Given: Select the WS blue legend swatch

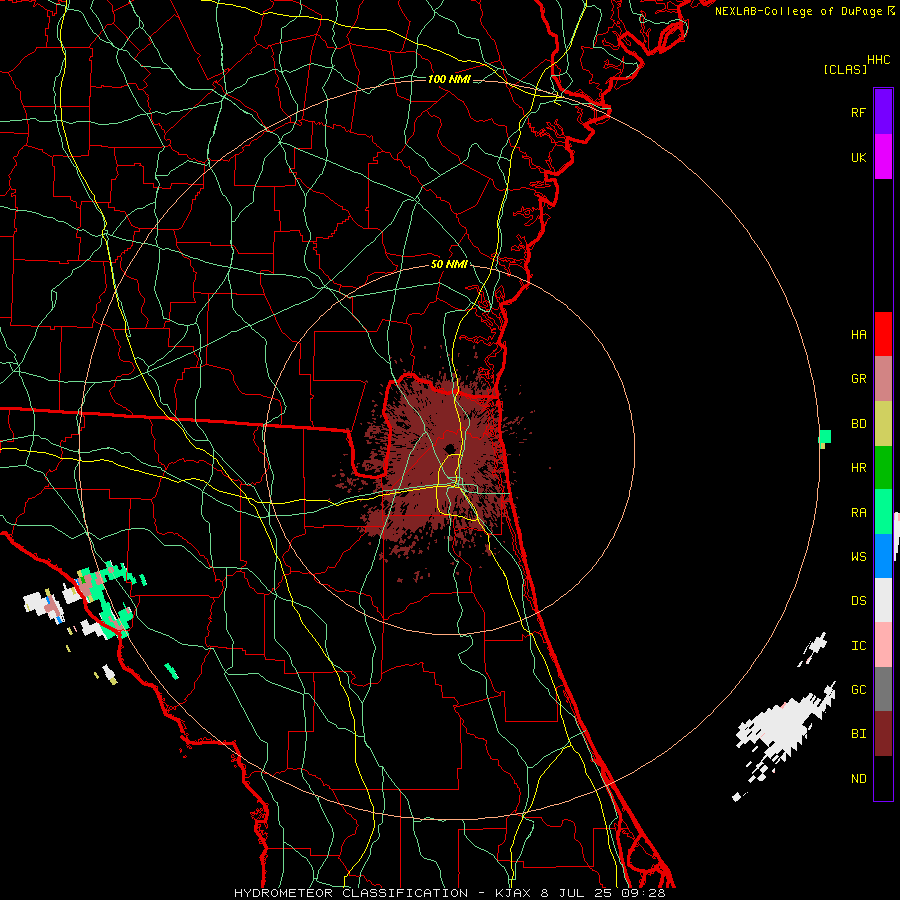Looking at the screenshot, I should tap(883, 556).
